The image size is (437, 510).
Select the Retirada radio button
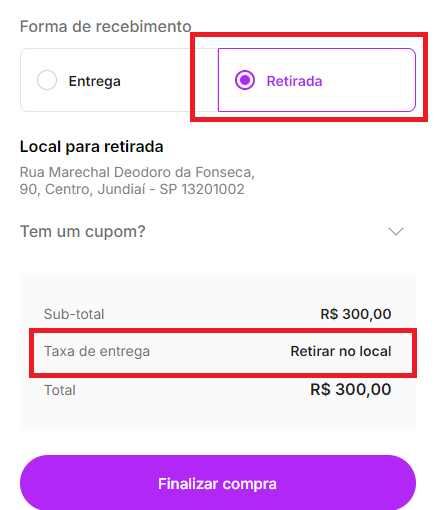[x=245, y=80]
